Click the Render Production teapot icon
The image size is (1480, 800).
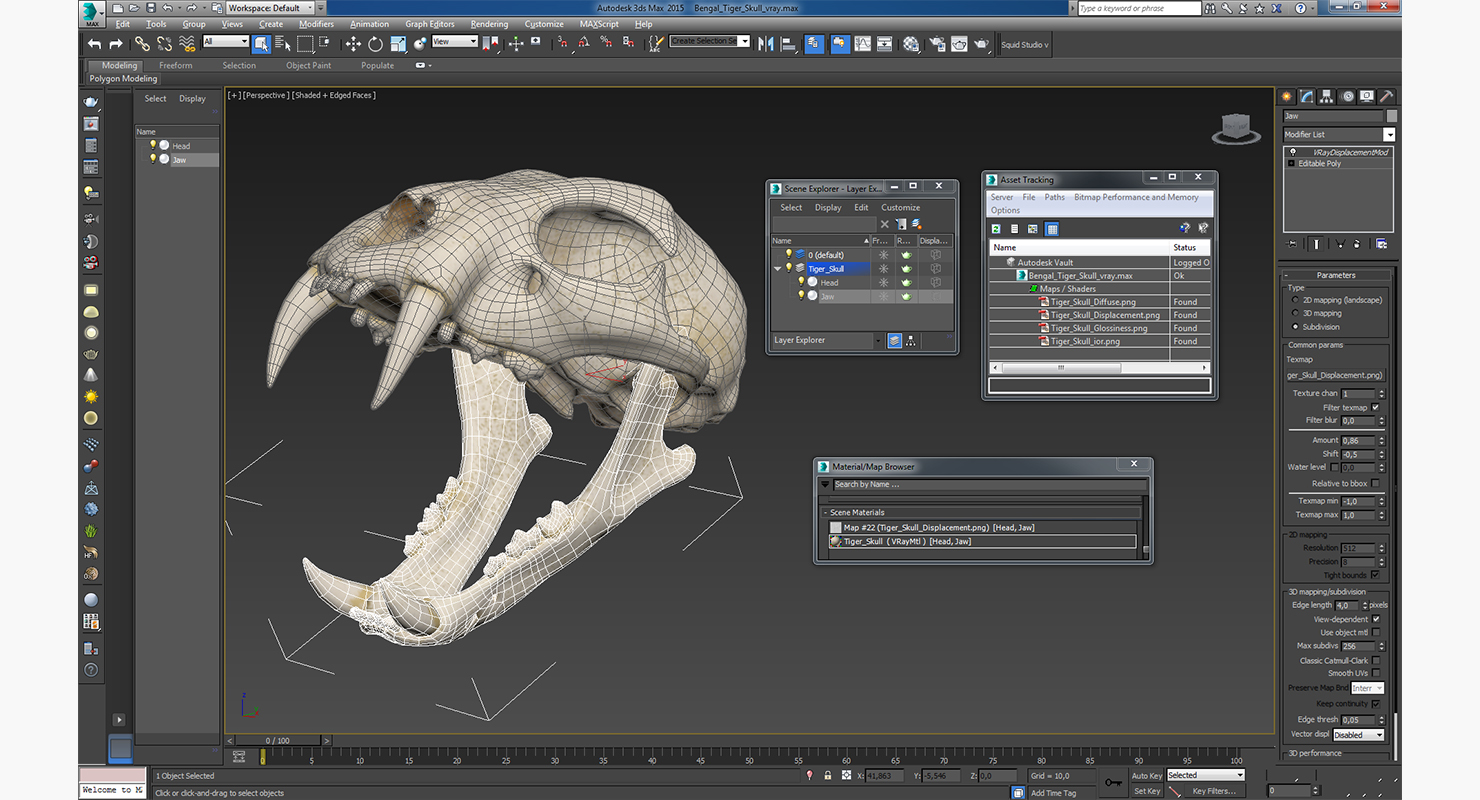pos(982,44)
